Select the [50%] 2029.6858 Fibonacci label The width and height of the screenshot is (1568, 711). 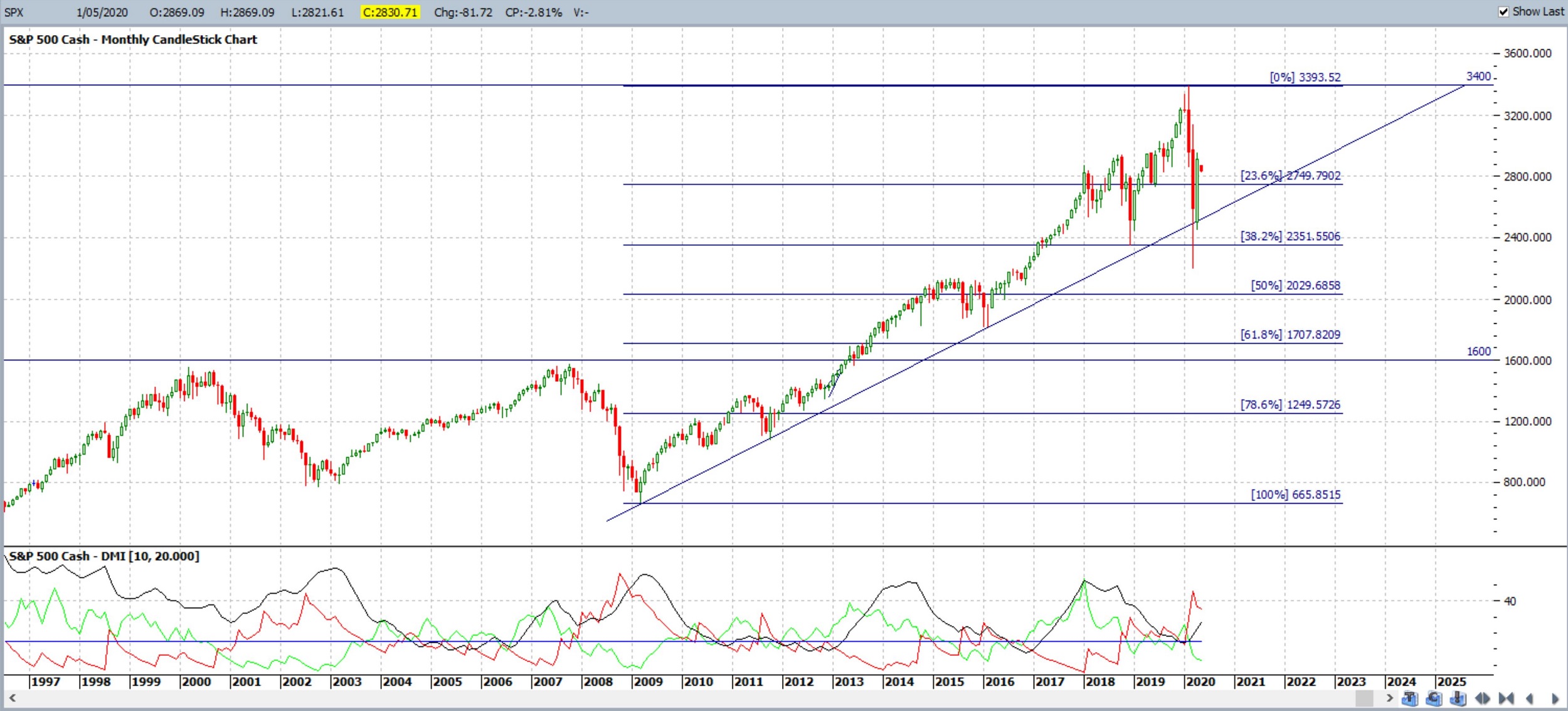click(1296, 285)
